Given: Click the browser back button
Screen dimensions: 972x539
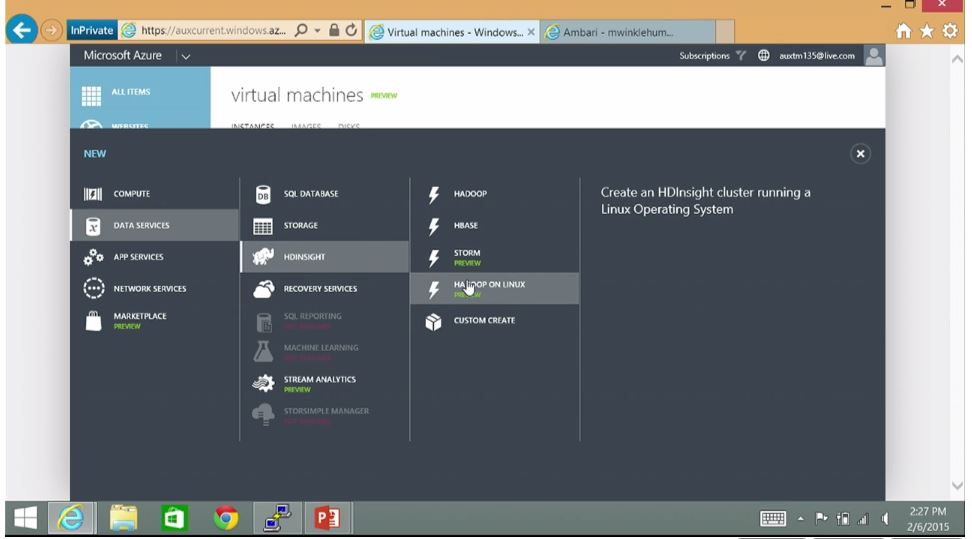Looking at the screenshot, I should click(x=20, y=31).
